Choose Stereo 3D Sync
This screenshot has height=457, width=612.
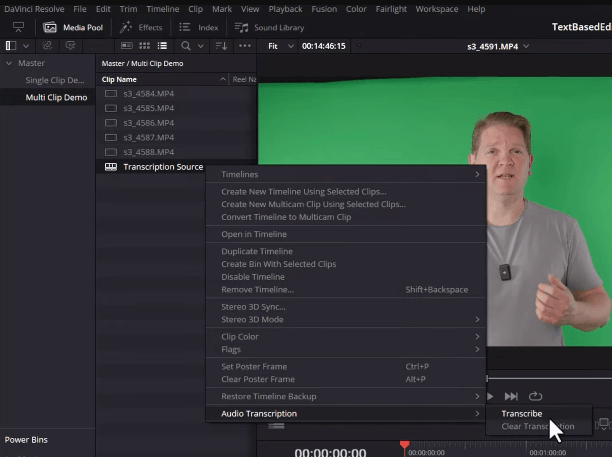pyautogui.click(x=346, y=307)
